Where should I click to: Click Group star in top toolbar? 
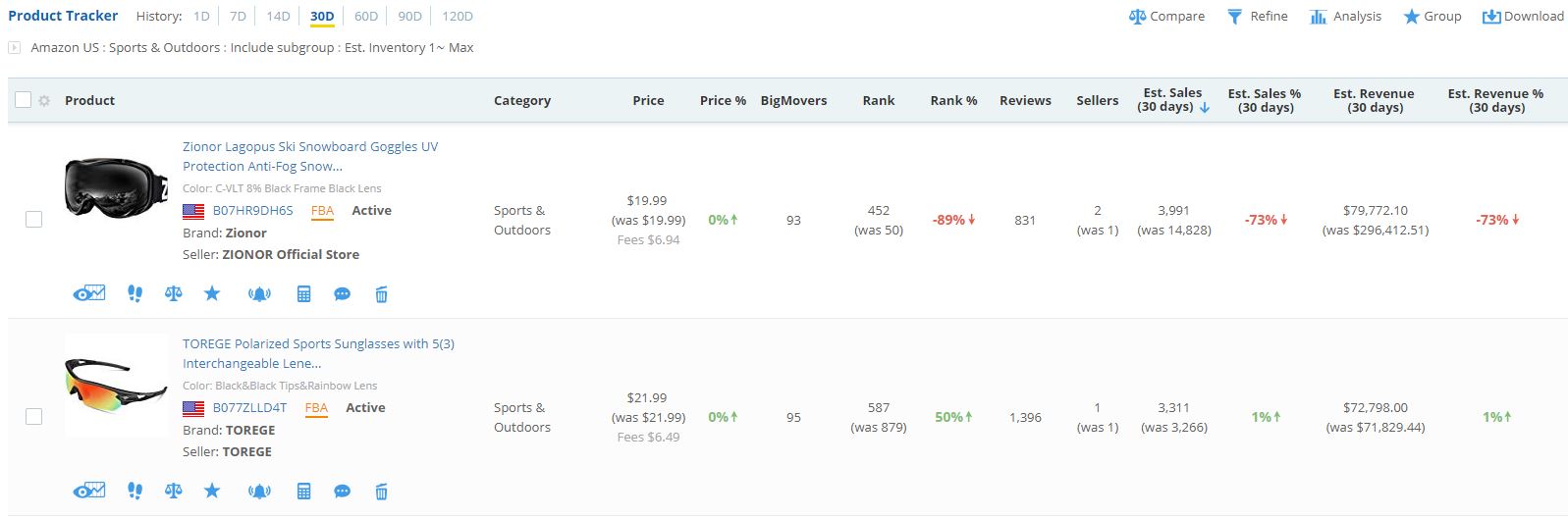tap(1433, 16)
